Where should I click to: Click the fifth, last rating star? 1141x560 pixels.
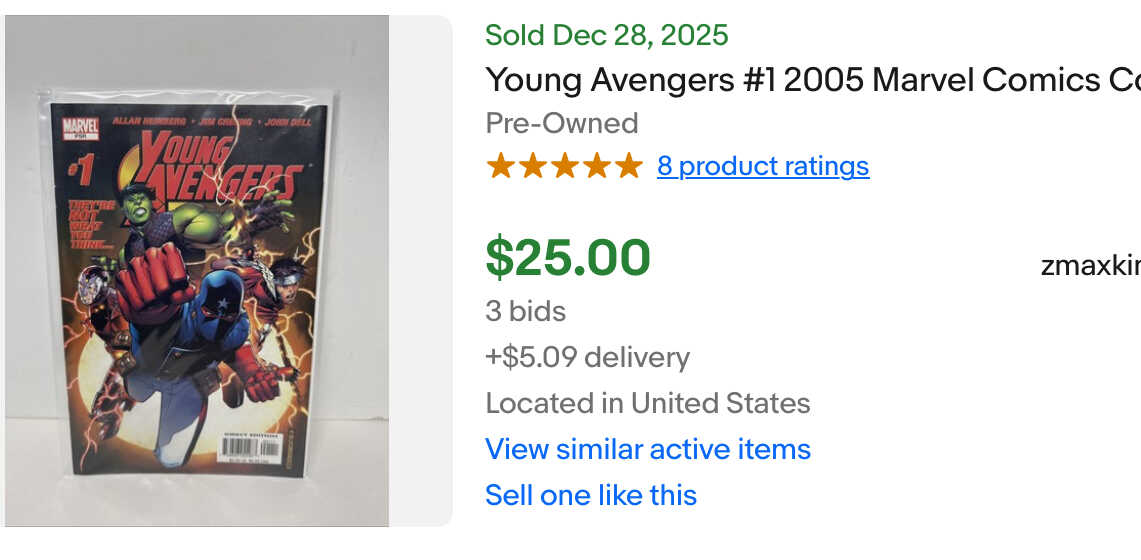coord(628,166)
